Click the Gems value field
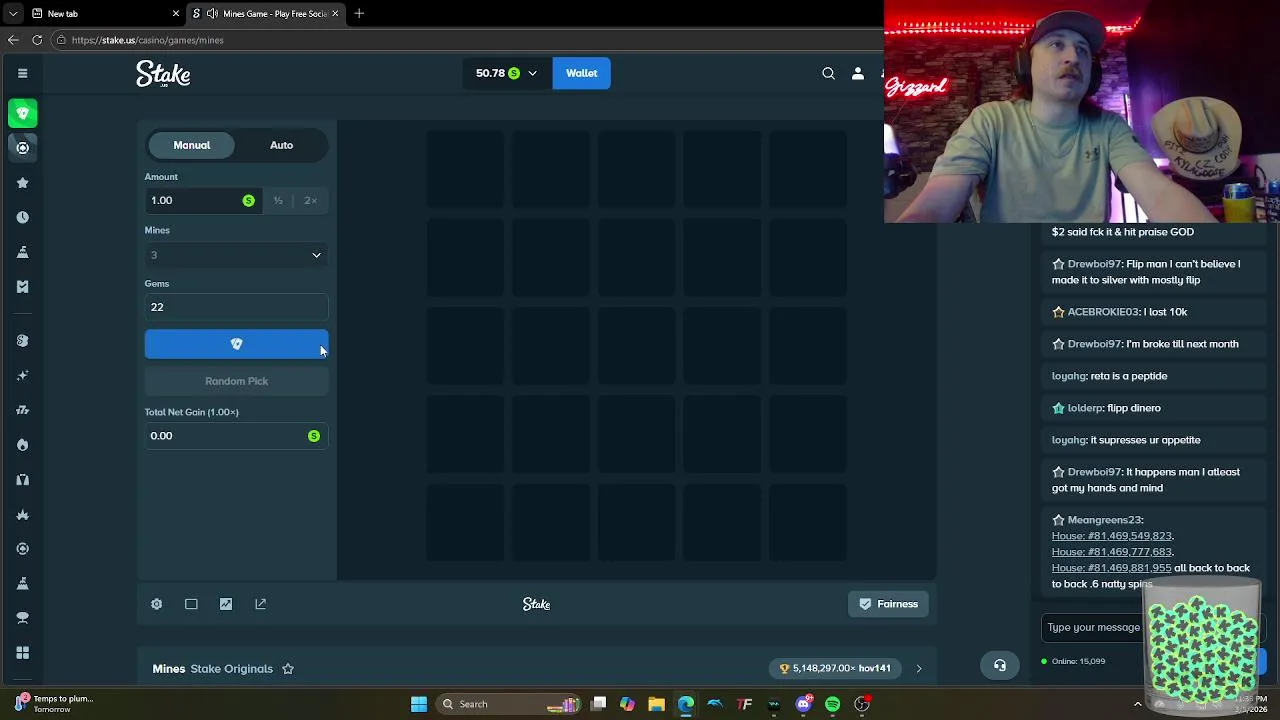1280x720 pixels. [236, 307]
